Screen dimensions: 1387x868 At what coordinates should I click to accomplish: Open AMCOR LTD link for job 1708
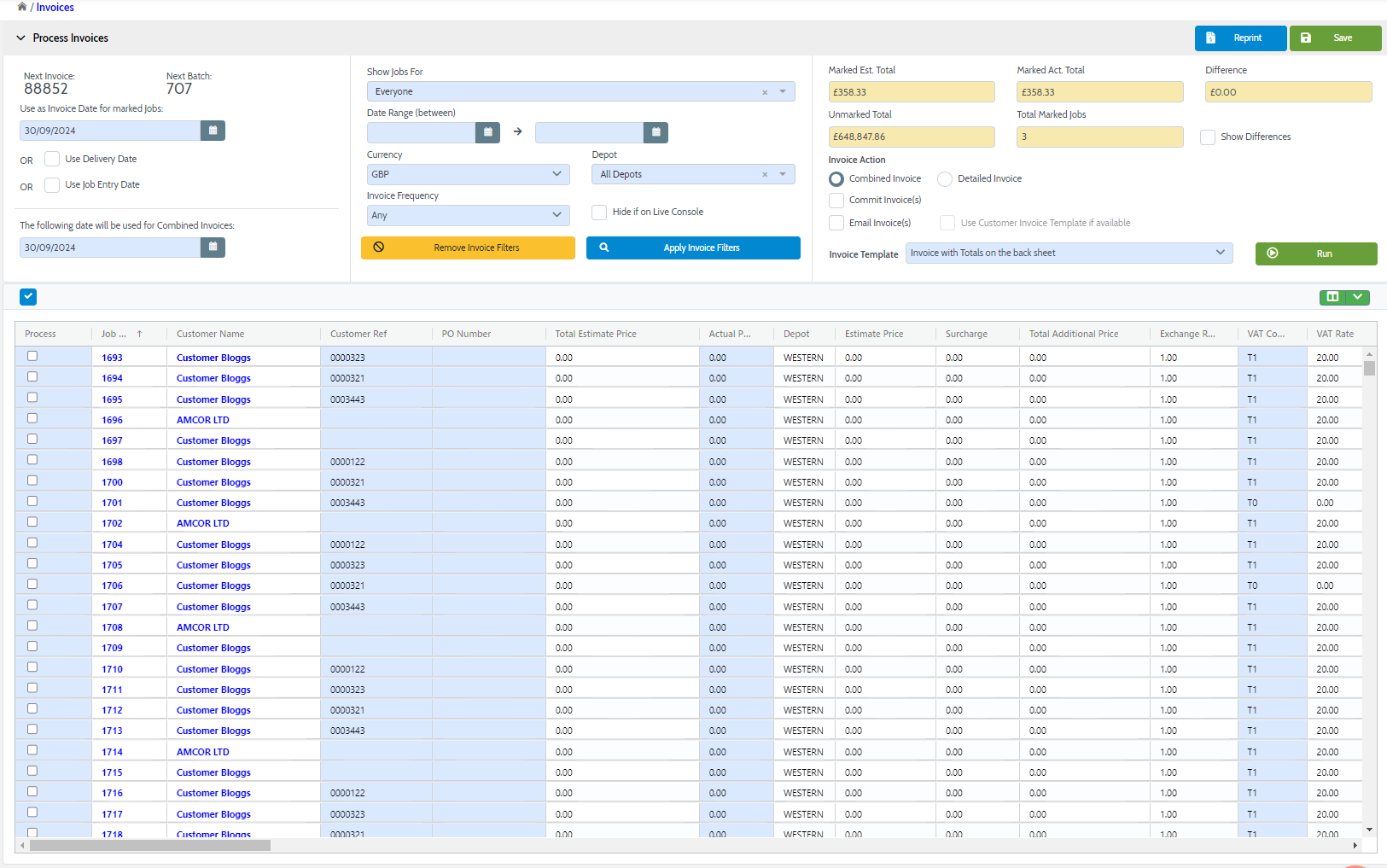point(203,627)
